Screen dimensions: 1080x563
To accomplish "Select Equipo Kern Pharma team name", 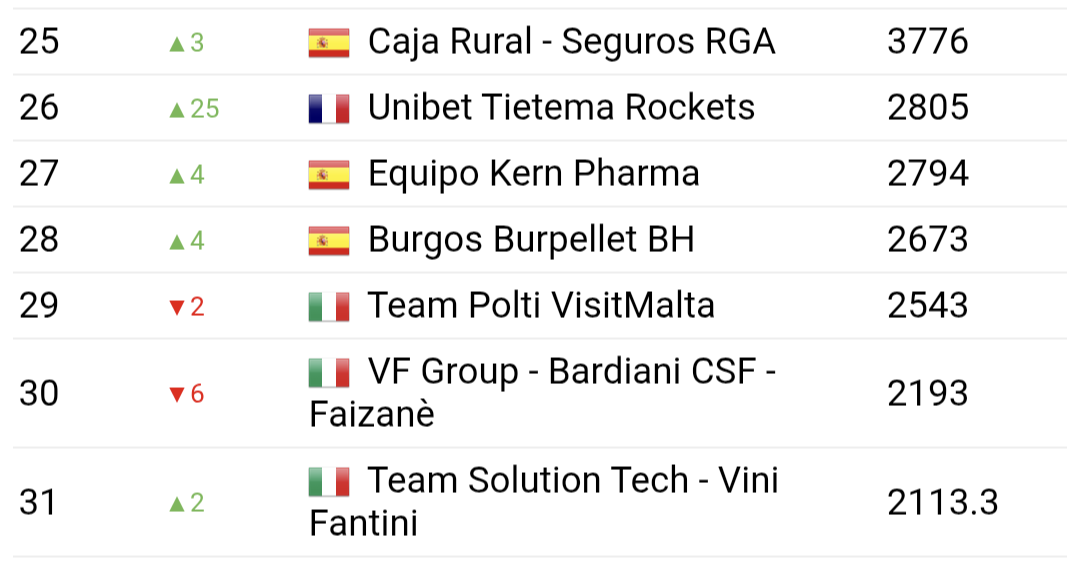I will [533, 174].
